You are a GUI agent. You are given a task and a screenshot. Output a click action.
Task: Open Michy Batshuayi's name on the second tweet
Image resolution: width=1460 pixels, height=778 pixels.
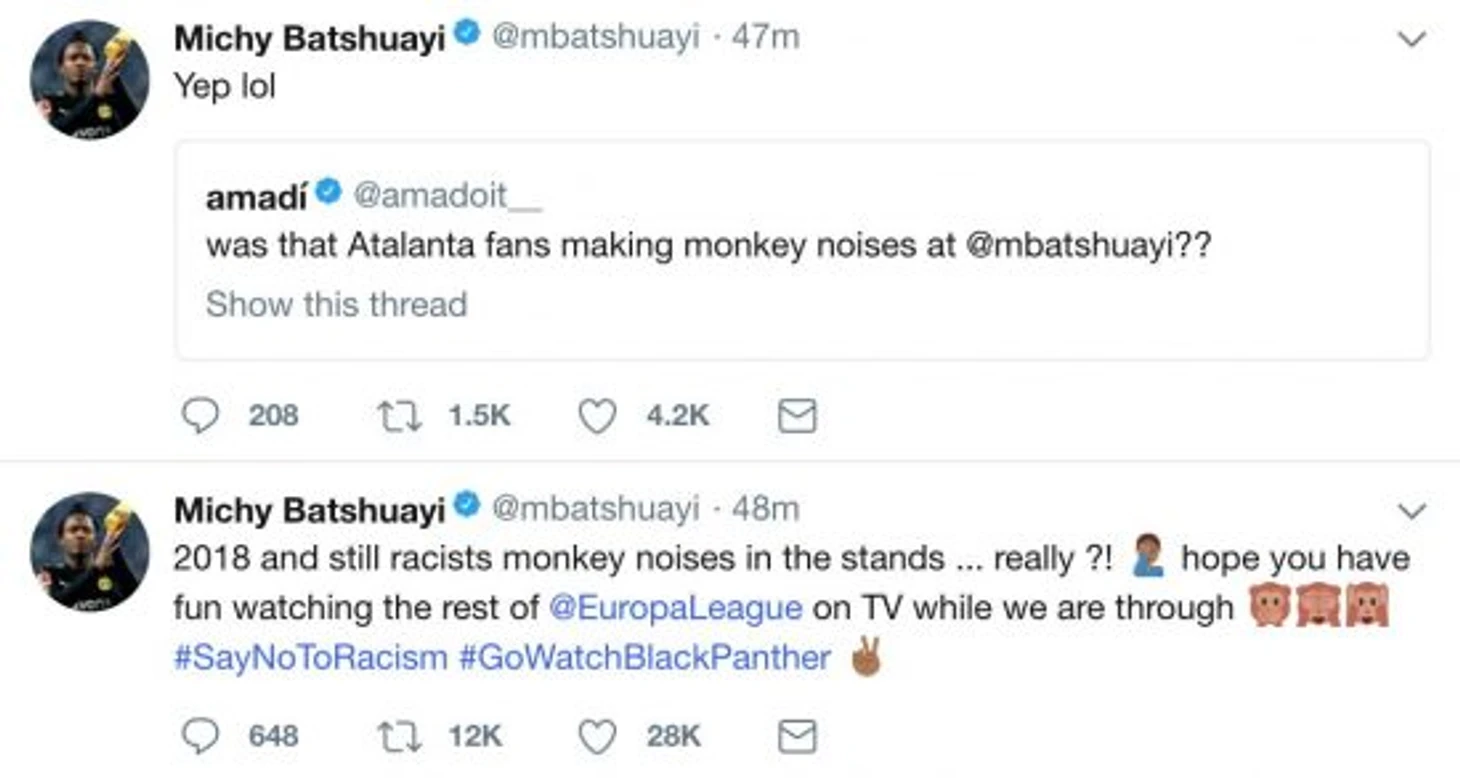tap(309, 510)
